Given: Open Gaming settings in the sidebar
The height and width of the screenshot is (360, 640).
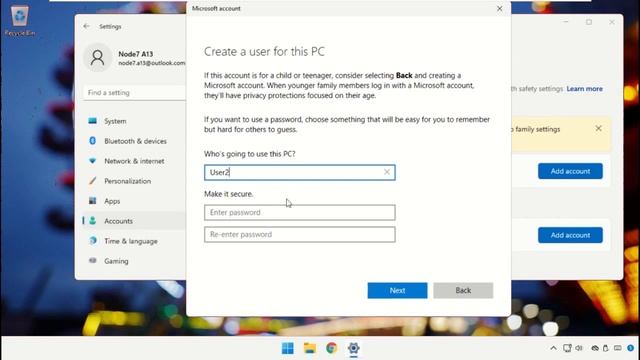Looking at the screenshot, I should (x=116, y=261).
